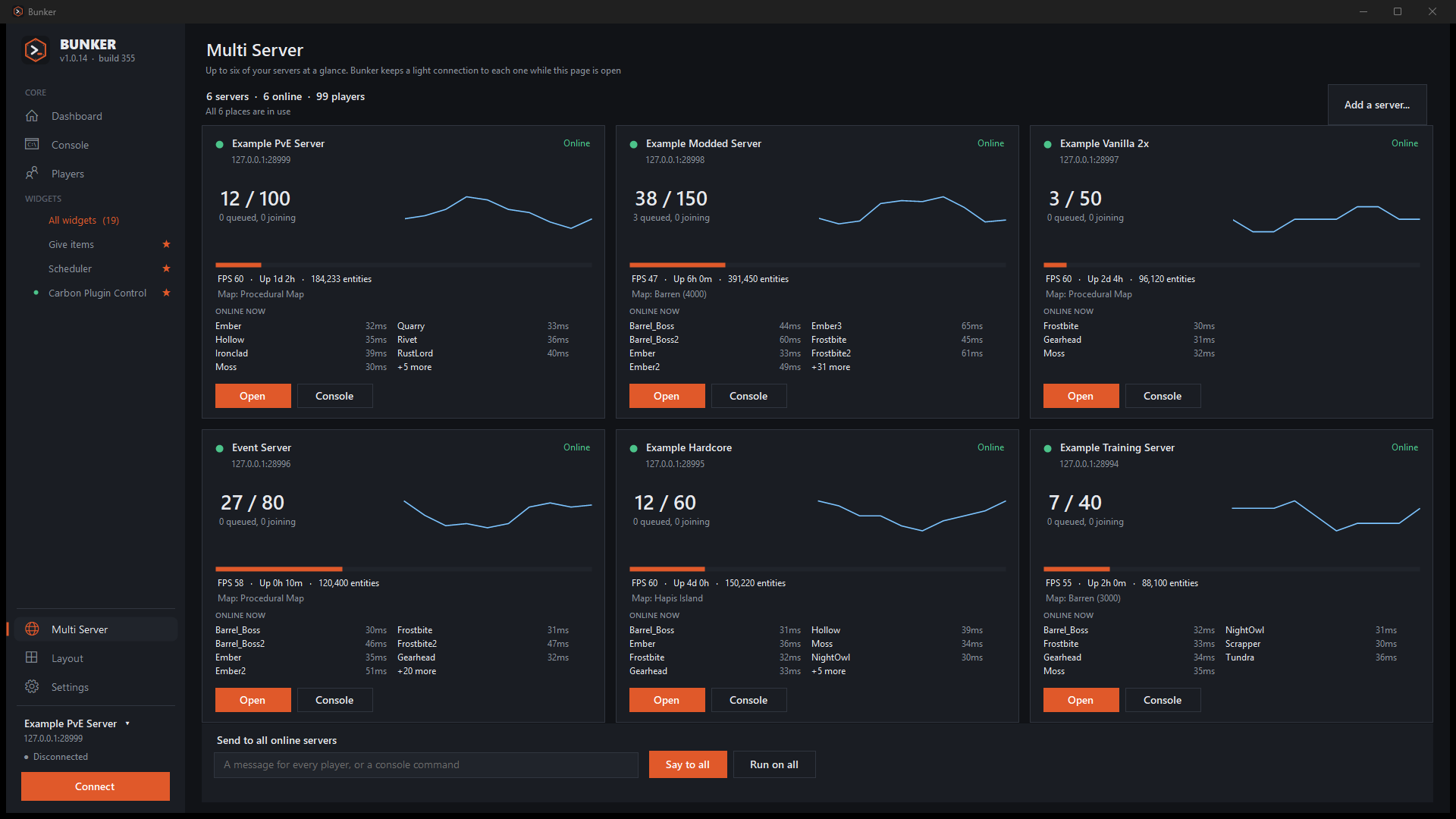Image resolution: width=1456 pixels, height=819 pixels.
Task: Click player history graph on Example Hardcore
Action: click(912, 515)
